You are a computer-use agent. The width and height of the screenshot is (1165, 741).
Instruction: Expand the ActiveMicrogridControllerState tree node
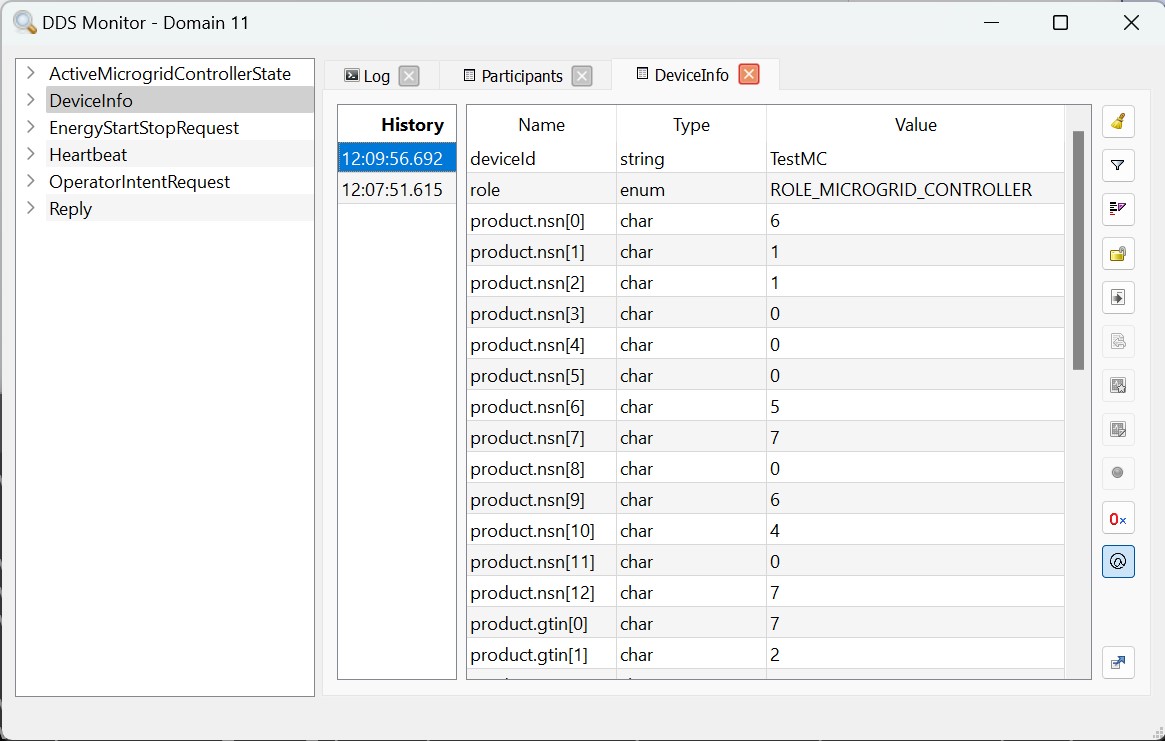[31, 73]
